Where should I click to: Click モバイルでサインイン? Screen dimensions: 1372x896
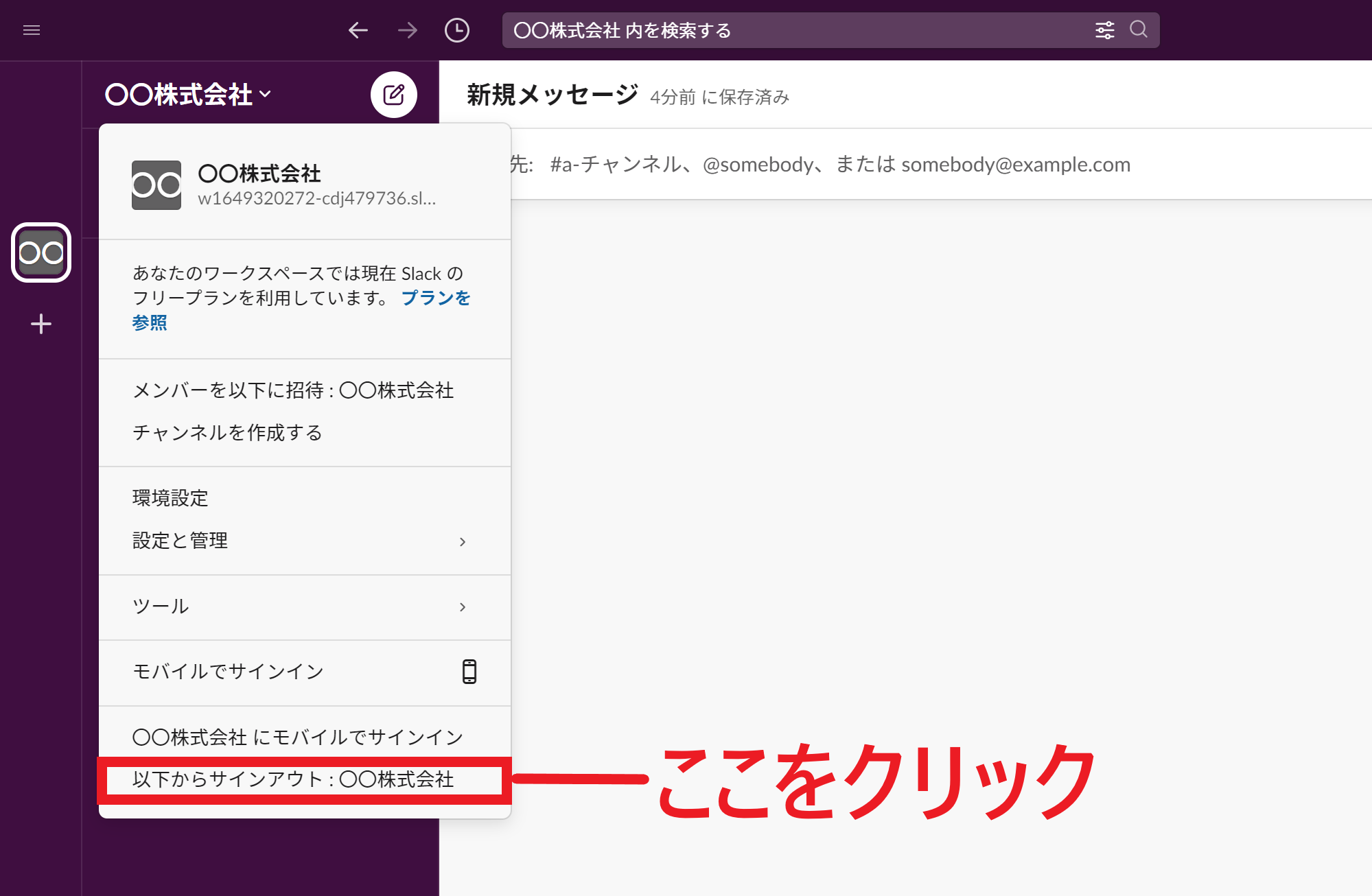[x=228, y=672]
